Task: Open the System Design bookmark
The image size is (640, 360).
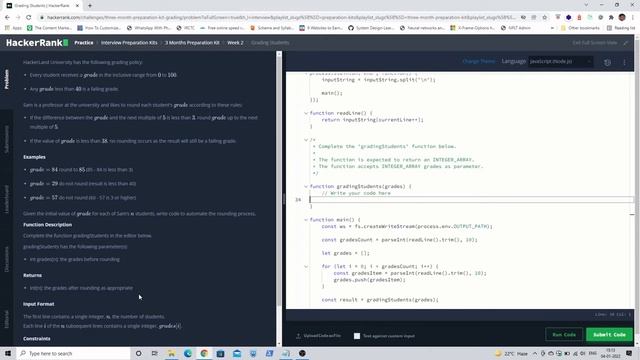Action: point(371,28)
